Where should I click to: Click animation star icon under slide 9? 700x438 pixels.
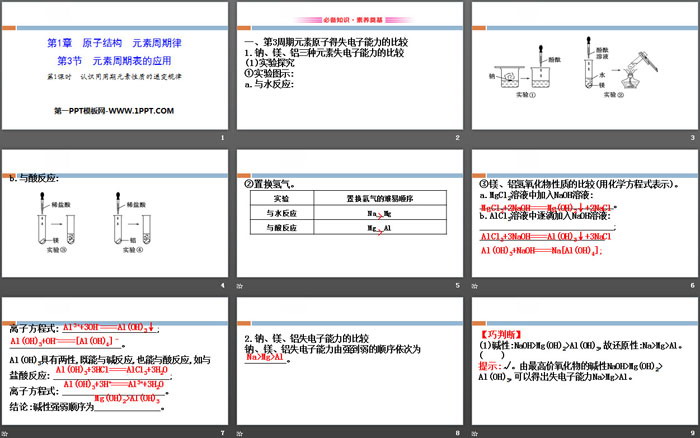click(x=475, y=434)
